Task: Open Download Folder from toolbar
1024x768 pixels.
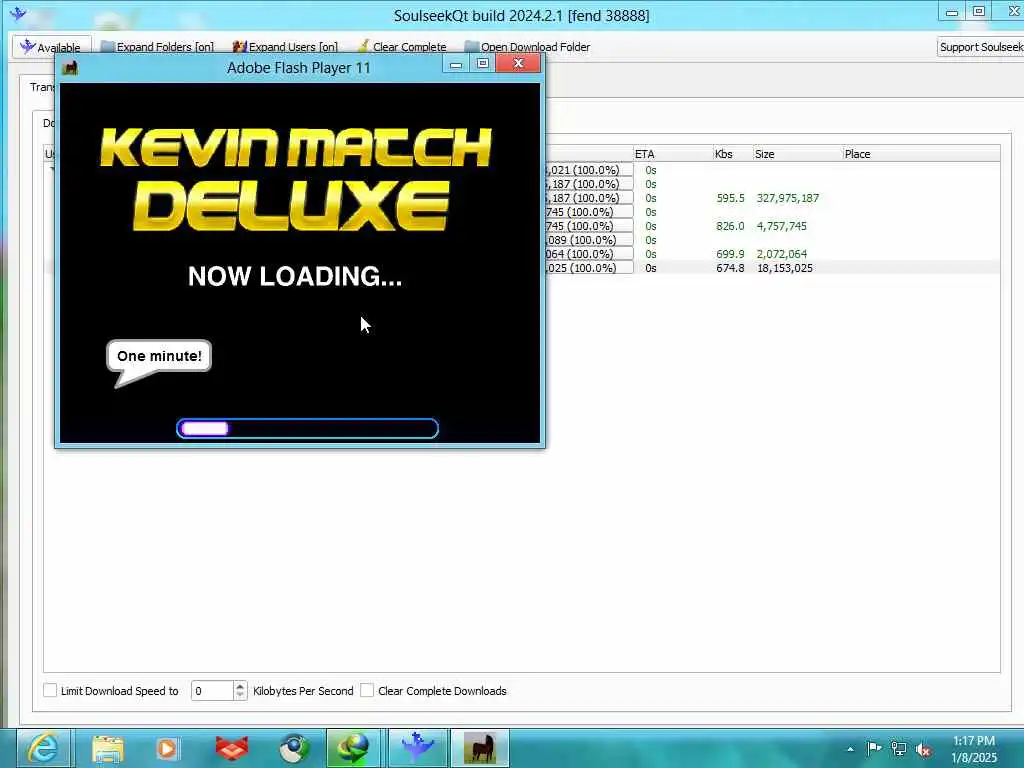Action: [x=527, y=47]
